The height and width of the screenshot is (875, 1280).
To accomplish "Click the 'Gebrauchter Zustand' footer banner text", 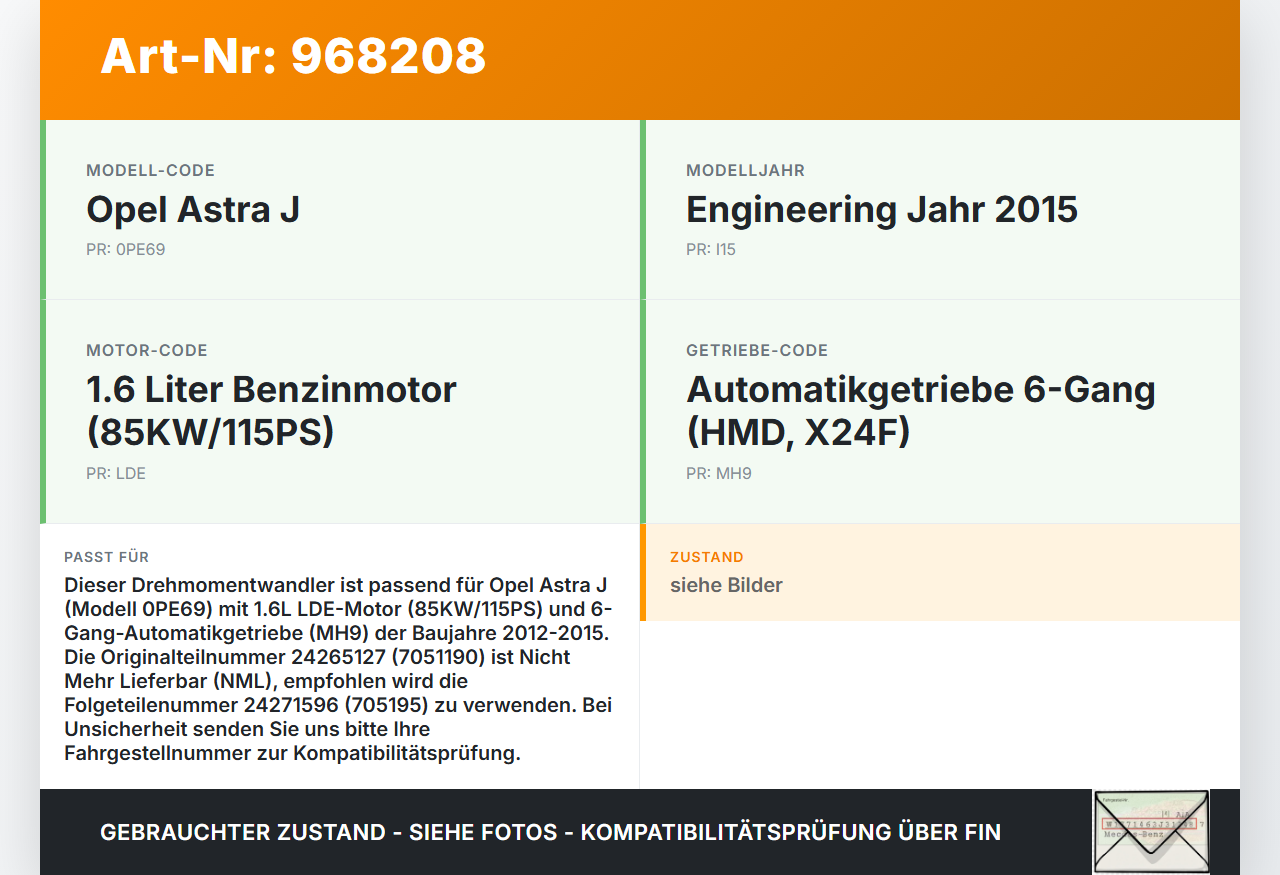I will pyautogui.click(x=550, y=832).
